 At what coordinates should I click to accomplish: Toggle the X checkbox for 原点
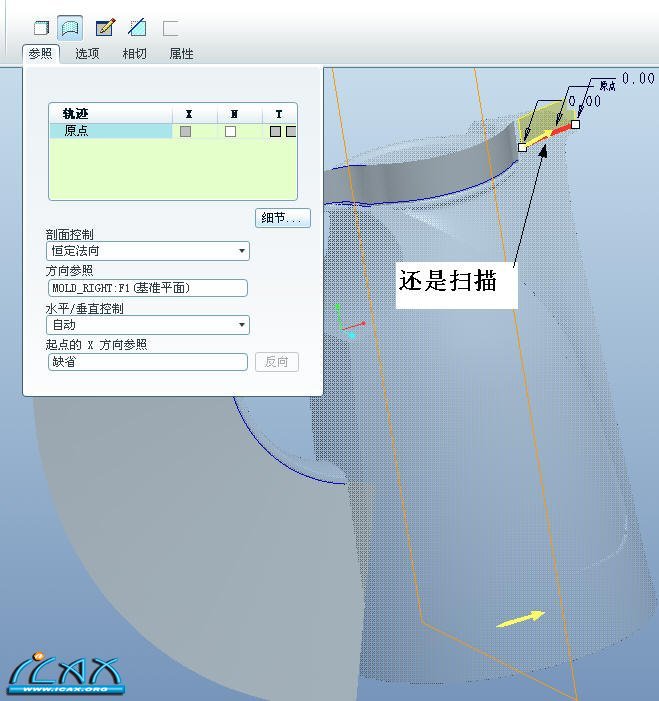tap(185, 131)
